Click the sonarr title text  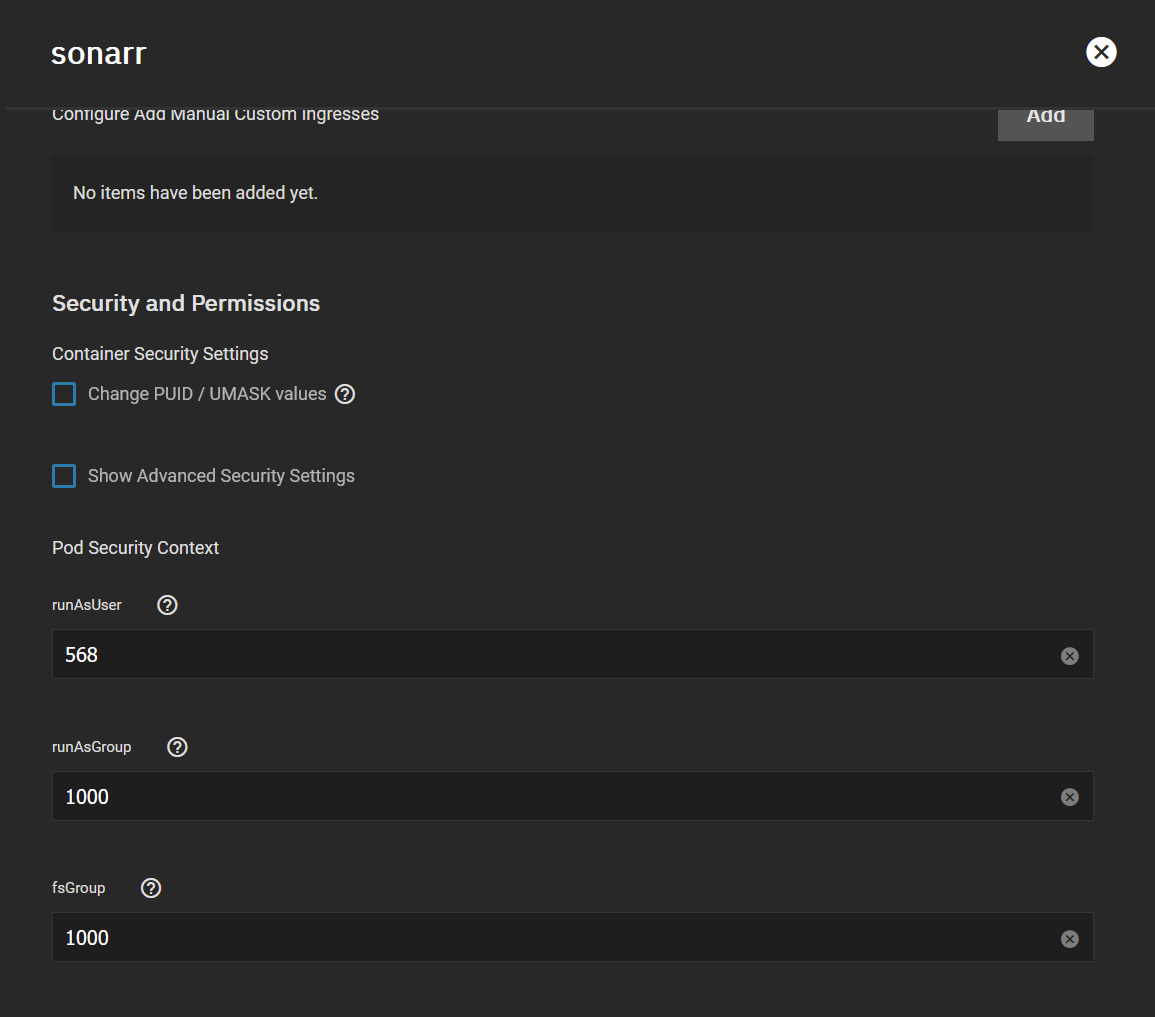(99, 54)
